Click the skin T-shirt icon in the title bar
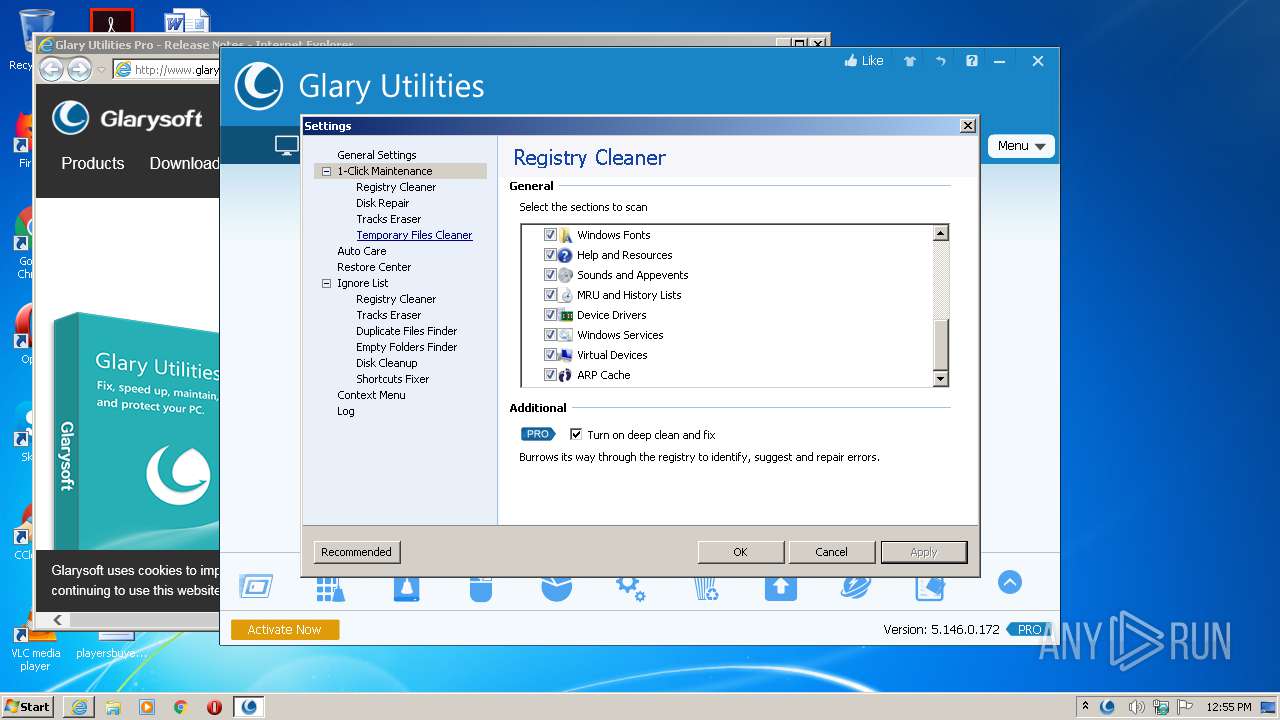 tap(910, 61)
